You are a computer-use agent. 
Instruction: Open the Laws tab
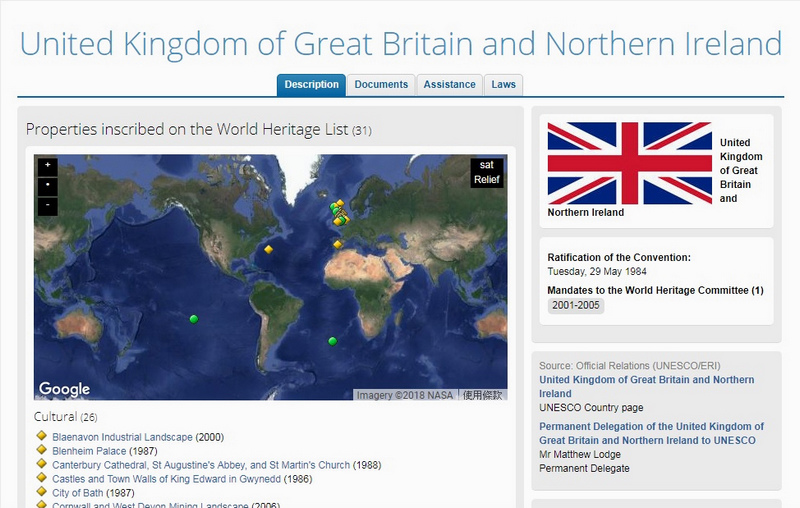504,85
